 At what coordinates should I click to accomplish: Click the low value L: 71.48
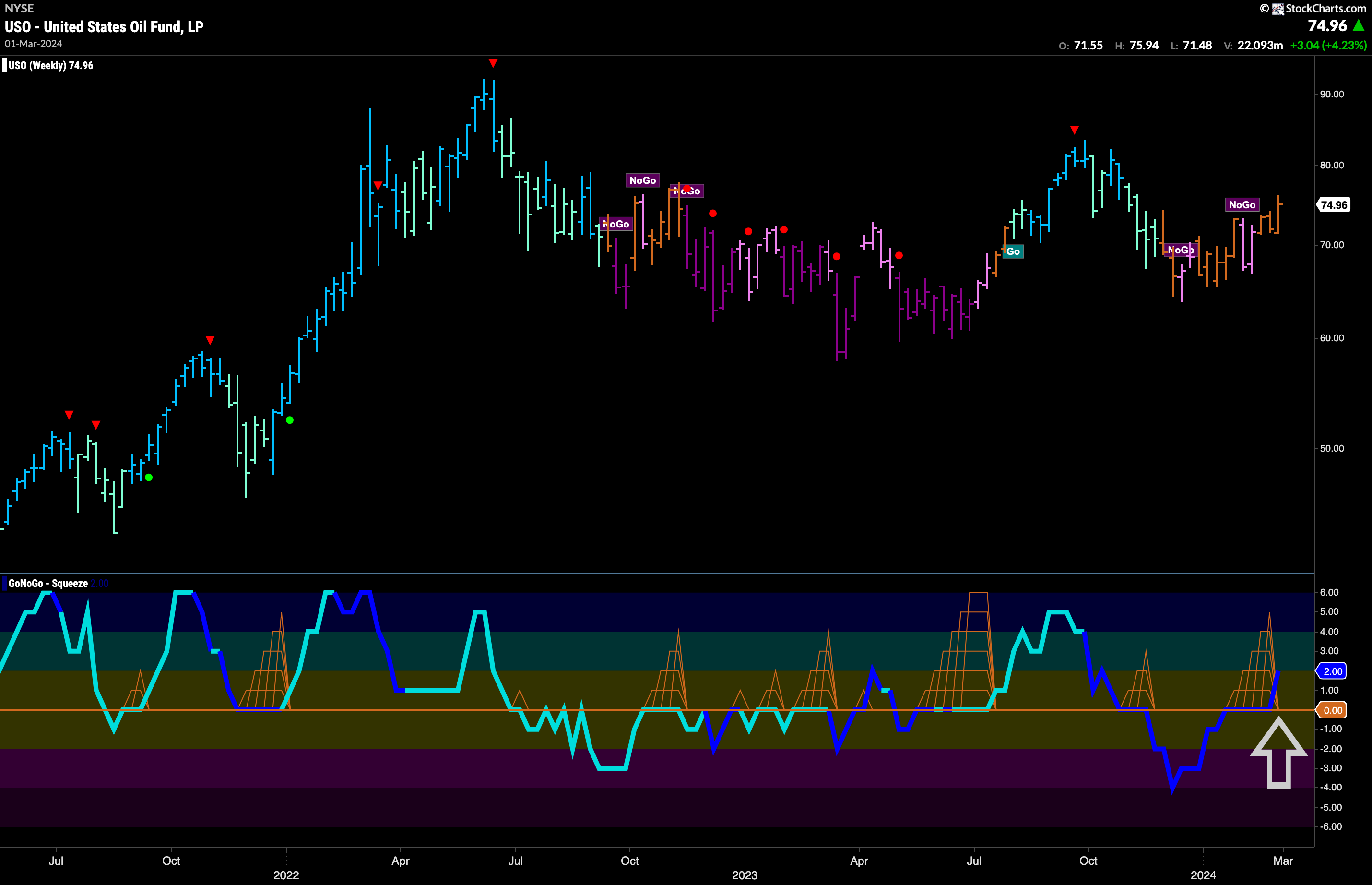tap(1191, 46)
